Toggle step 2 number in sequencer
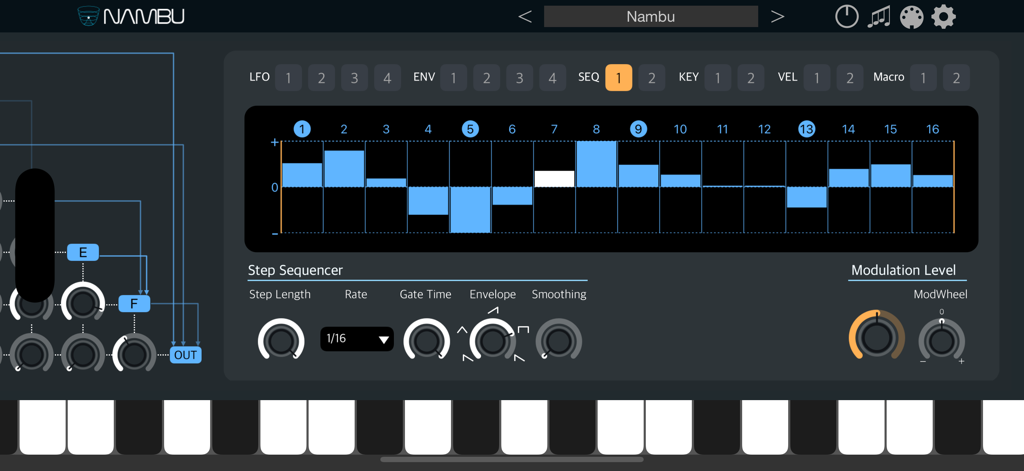 (x=344, y=129)
